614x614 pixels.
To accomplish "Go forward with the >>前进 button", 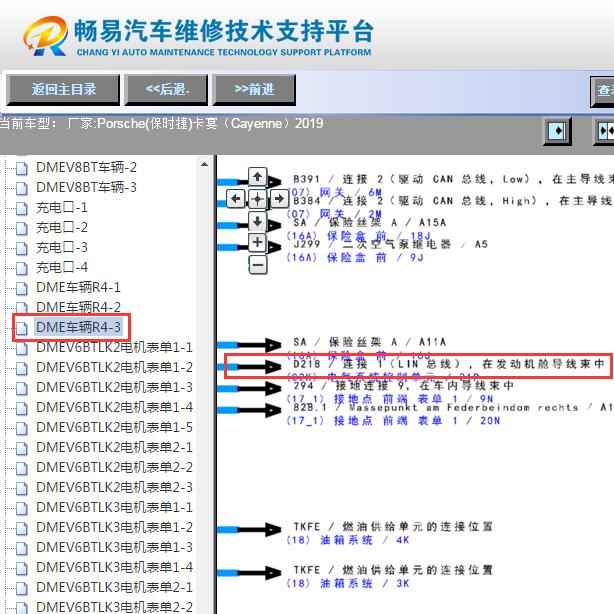I will (x=254, y=90).
